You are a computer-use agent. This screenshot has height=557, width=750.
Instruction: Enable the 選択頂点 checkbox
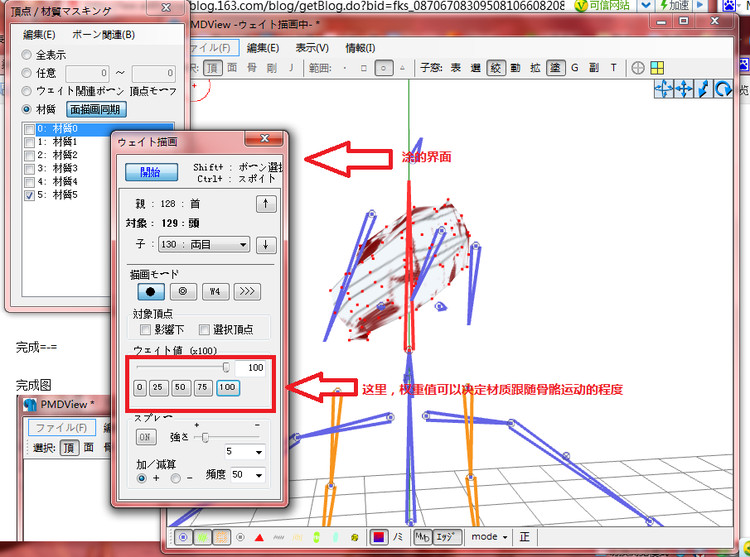(x=204, y=329)
